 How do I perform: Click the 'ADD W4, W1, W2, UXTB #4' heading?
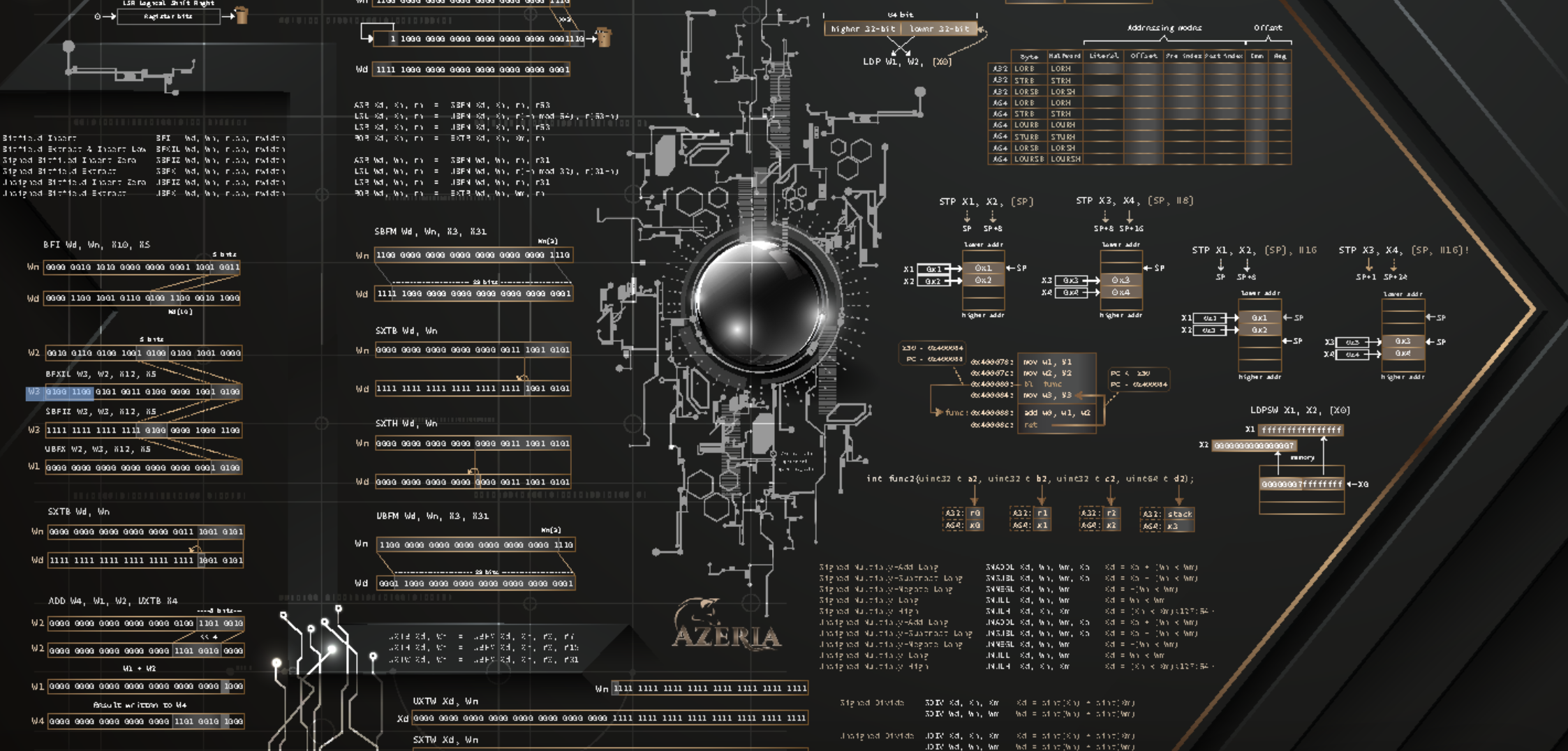coord(112,601)
